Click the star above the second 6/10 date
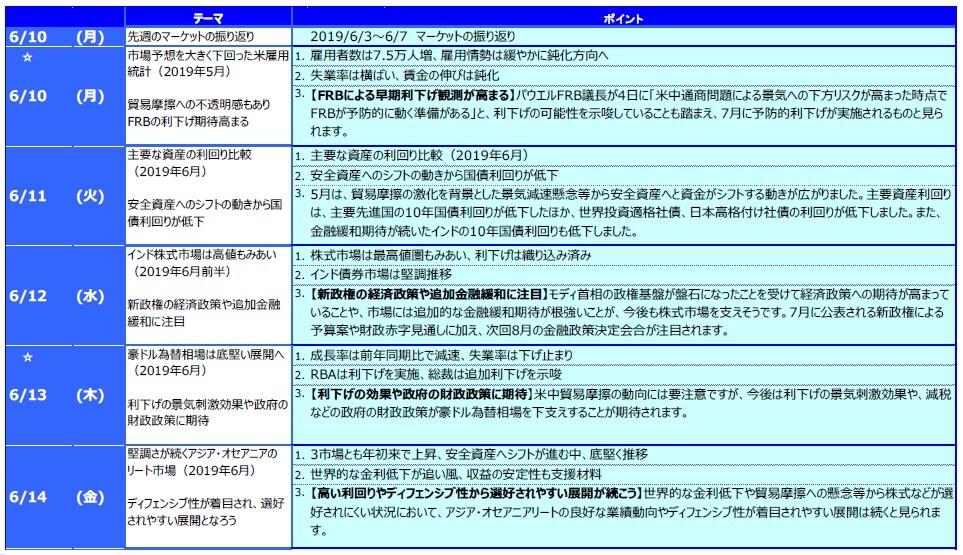963x555 pixels. coord(28,55)
